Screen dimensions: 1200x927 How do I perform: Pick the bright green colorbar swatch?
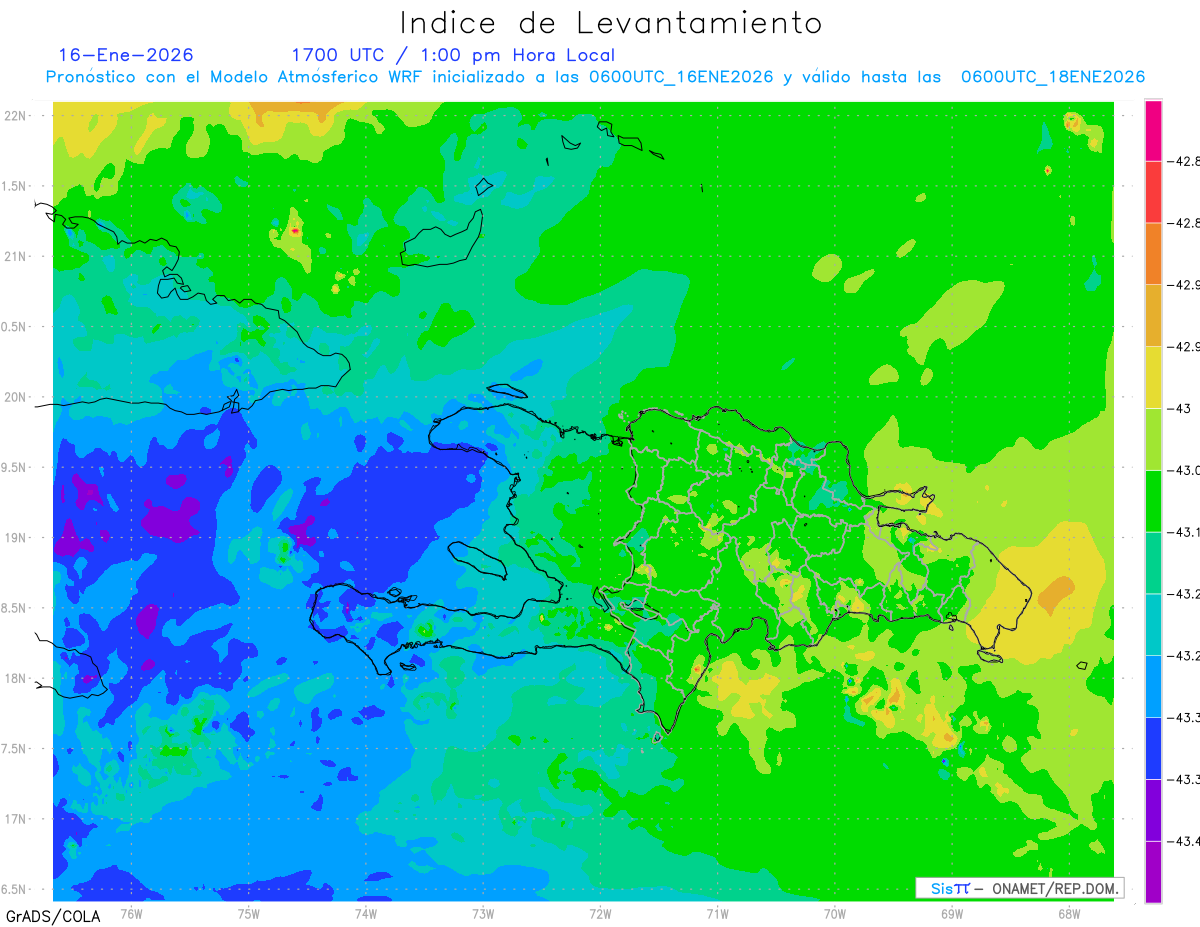(1153, 501)
